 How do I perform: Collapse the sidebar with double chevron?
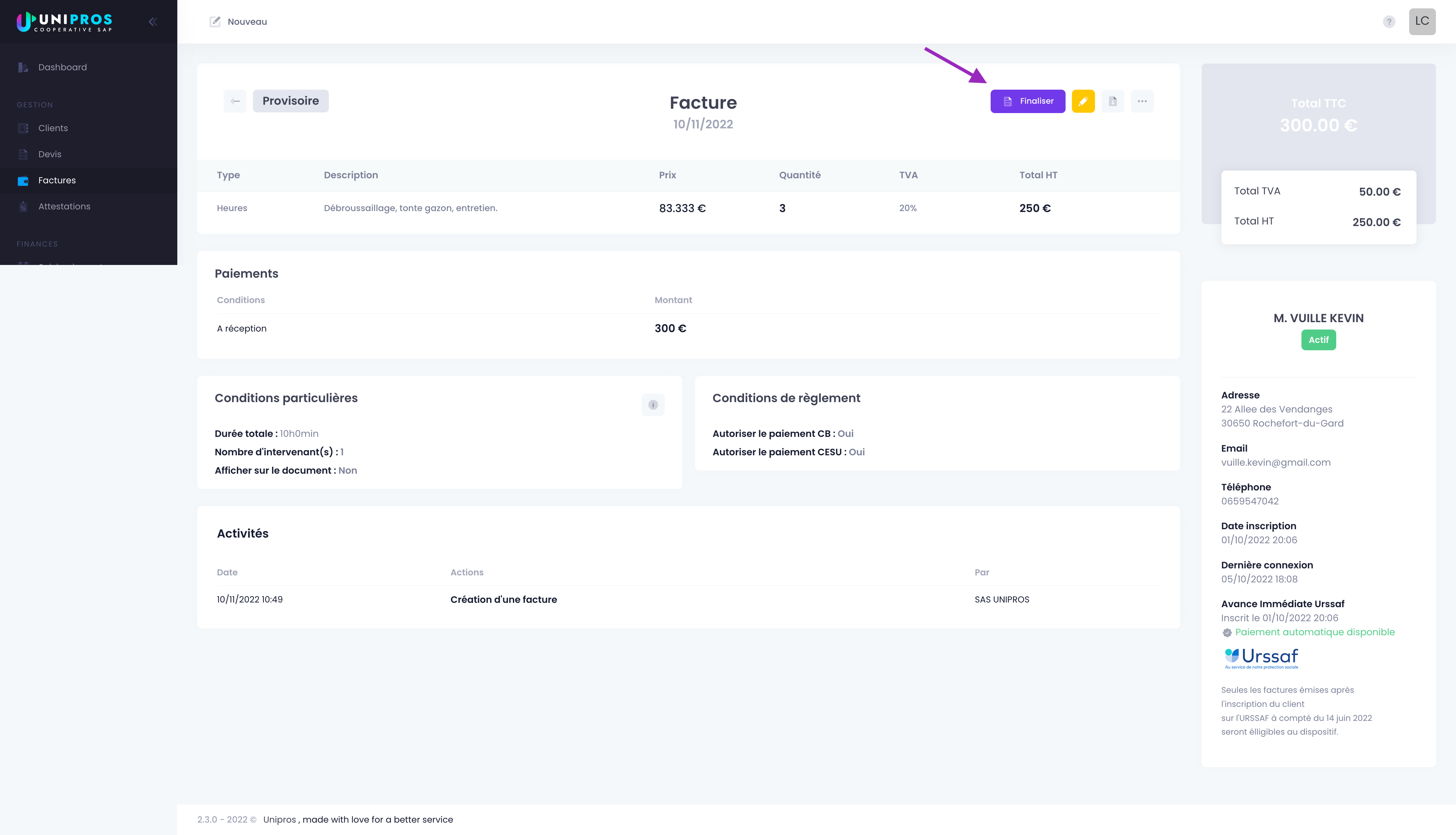(153, 22)
